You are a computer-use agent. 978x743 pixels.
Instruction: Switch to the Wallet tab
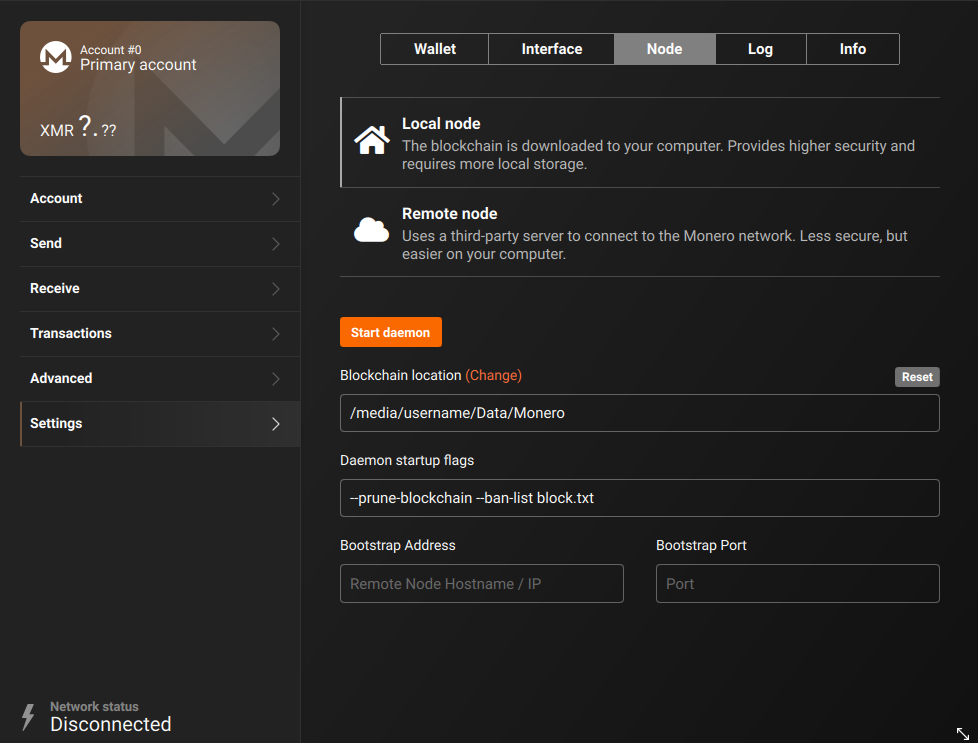pyautogui.click(x=435, y=49)
